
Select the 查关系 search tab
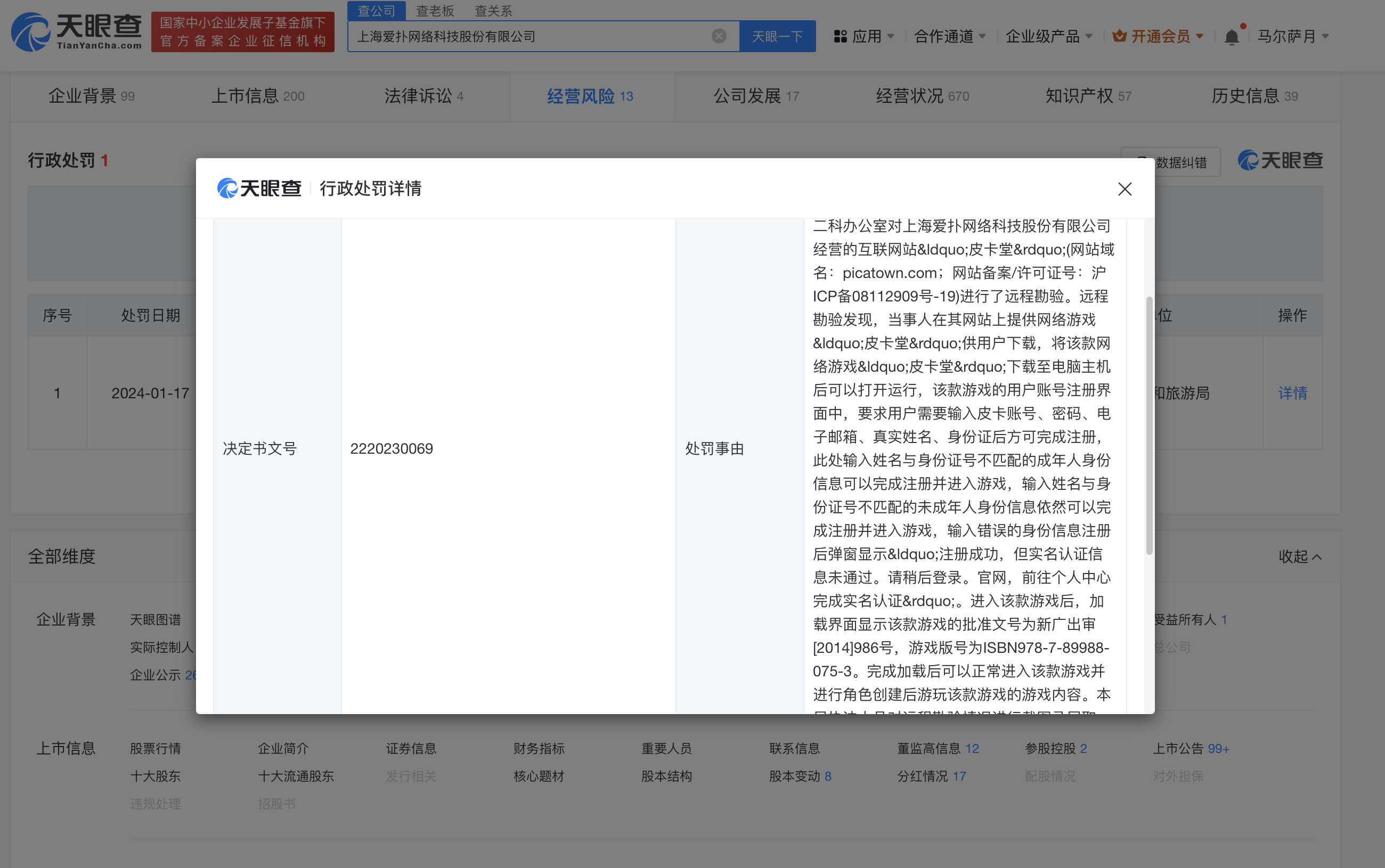[493, 11]
